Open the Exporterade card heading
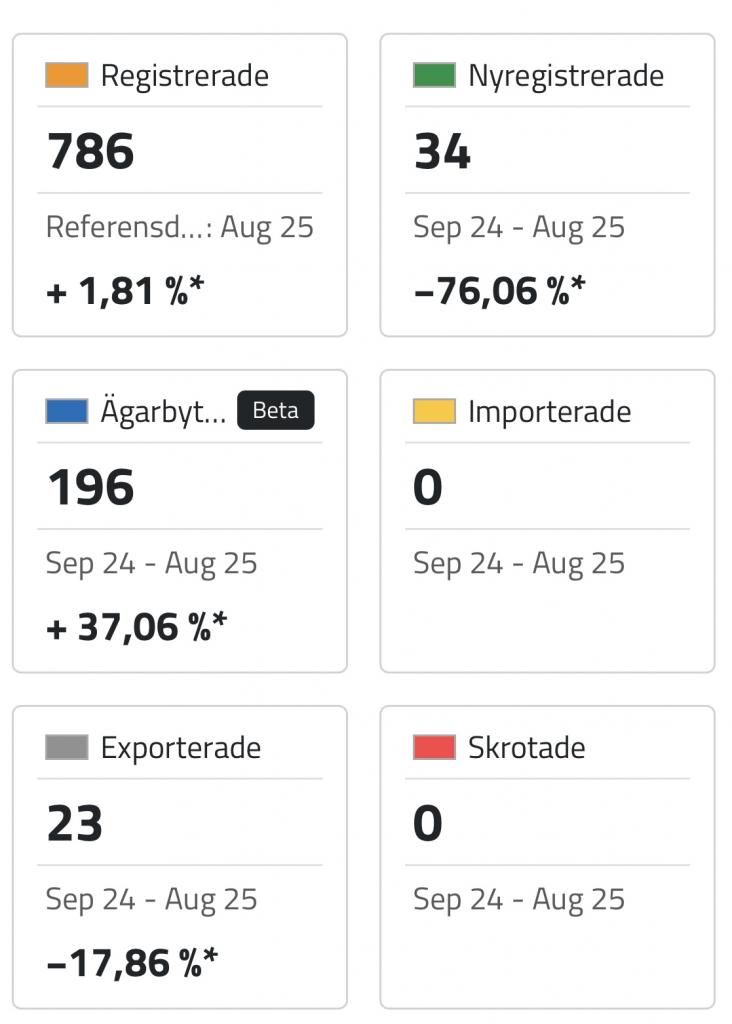This screenshot has height=1024, width=732. coord(181,748)
